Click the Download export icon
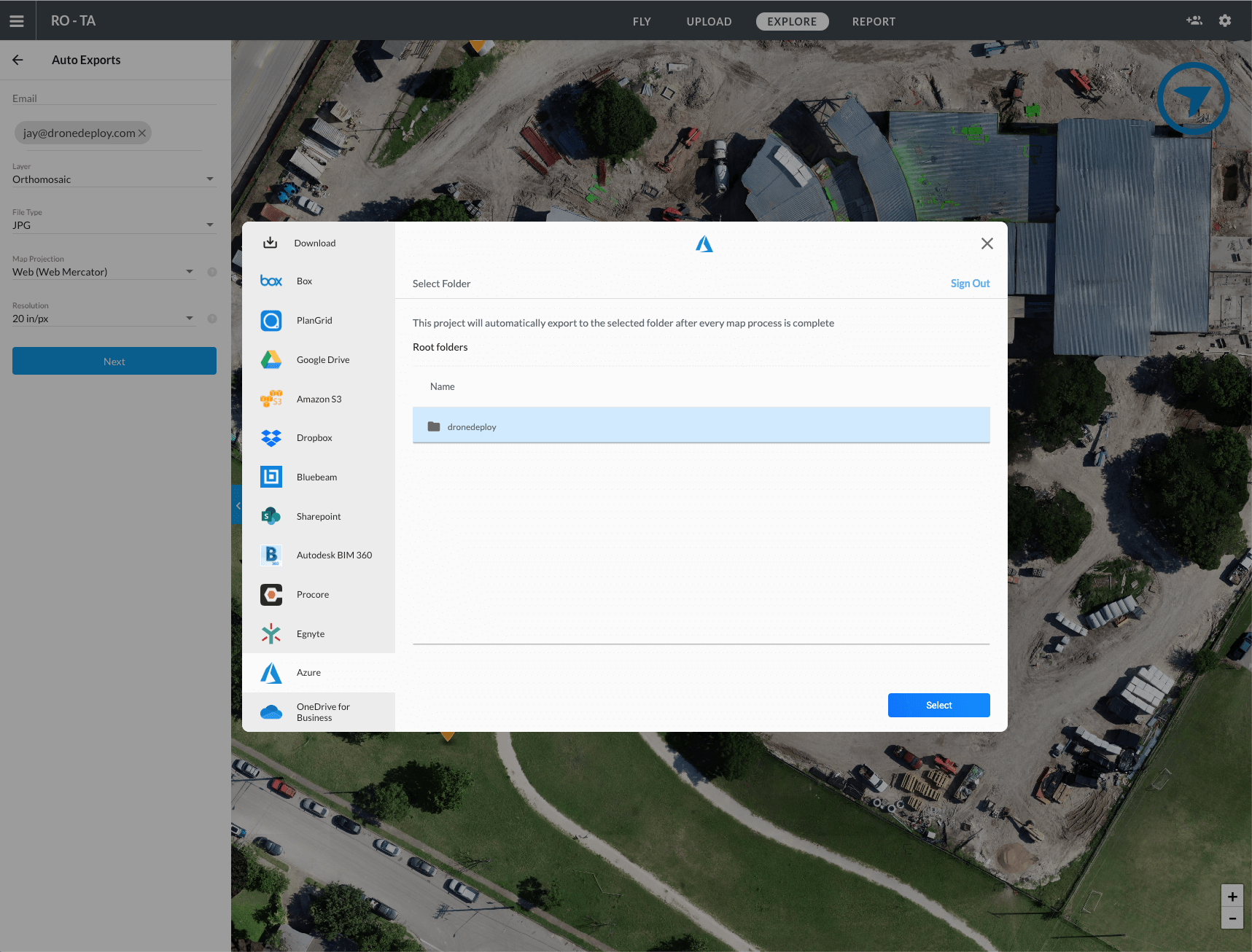The width and height of the screenshot is (1252, 952). [270, 243]
